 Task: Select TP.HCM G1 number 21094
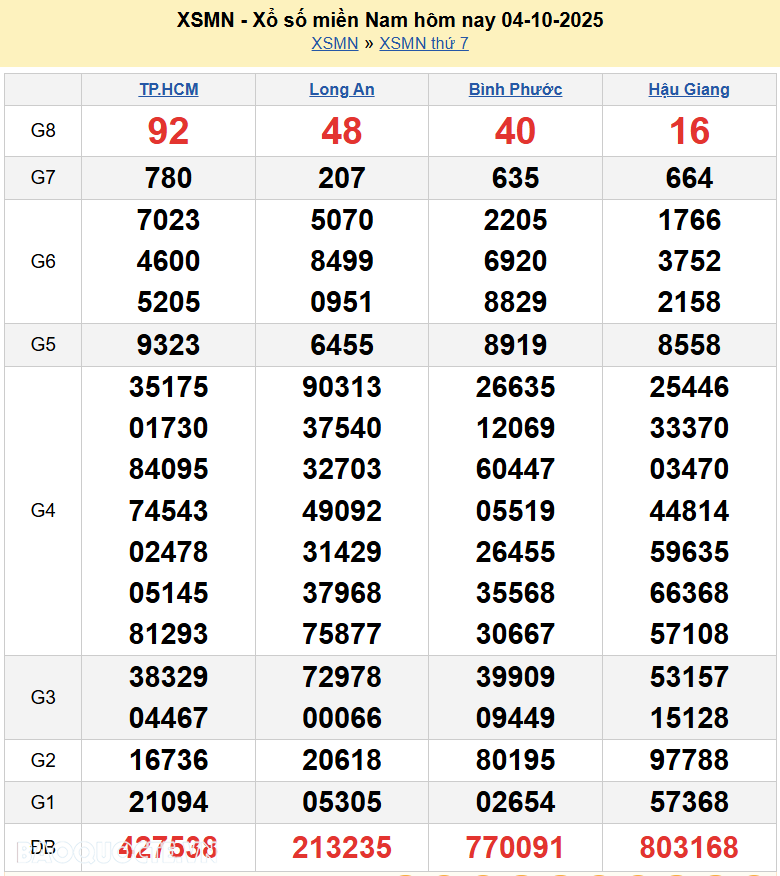[168, 802]
